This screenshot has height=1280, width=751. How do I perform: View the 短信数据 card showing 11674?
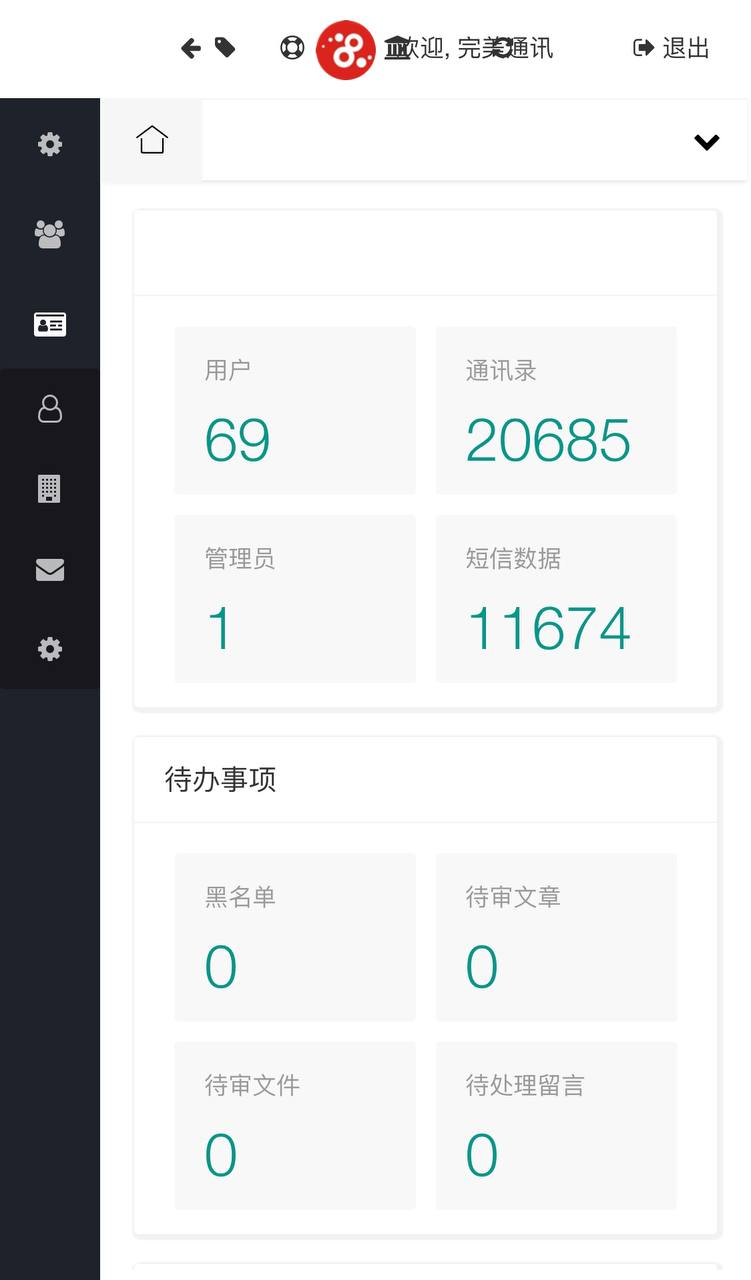pos(556,598)
